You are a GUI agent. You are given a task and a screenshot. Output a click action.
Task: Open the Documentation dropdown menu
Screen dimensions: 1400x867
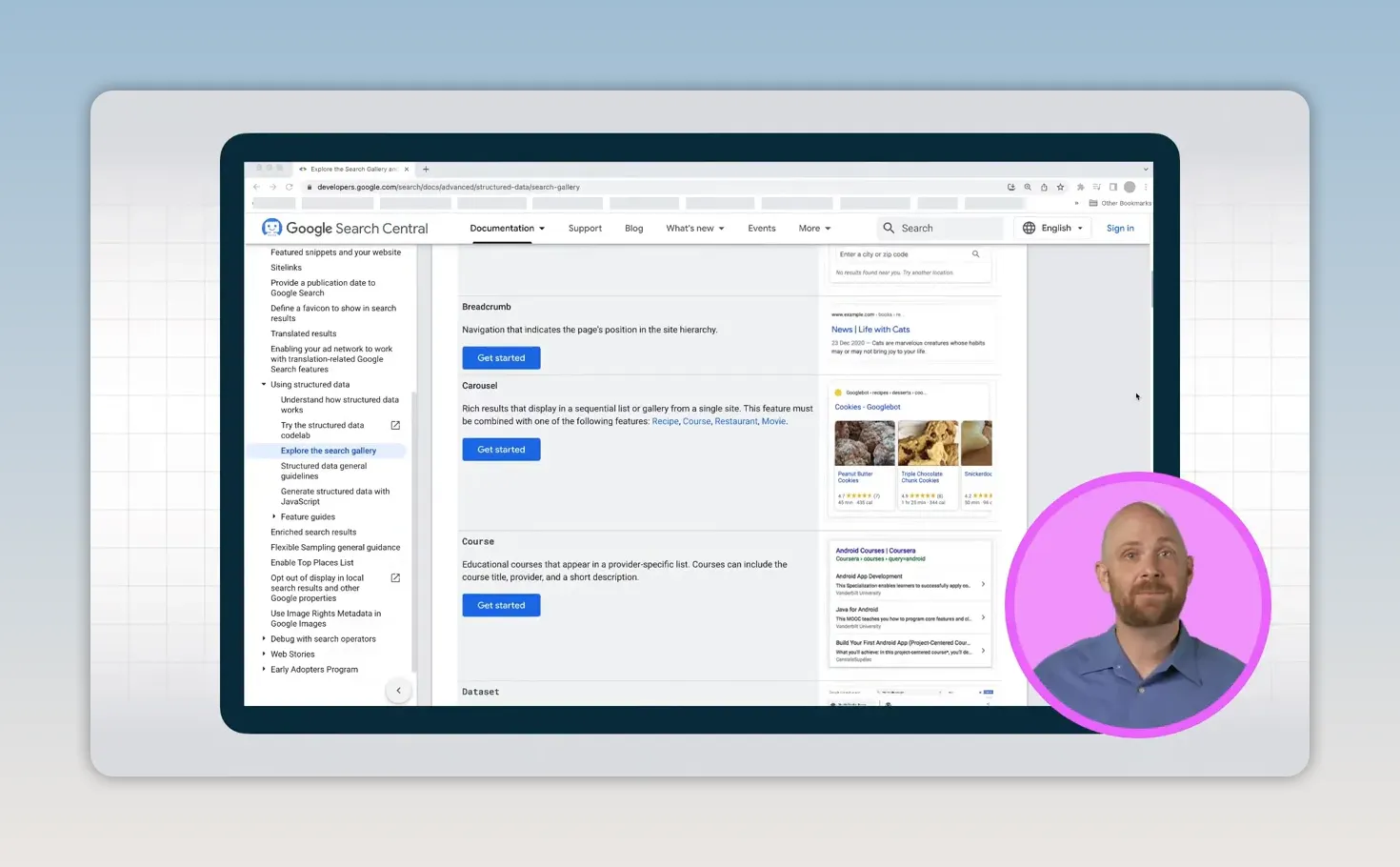point(508,229)
